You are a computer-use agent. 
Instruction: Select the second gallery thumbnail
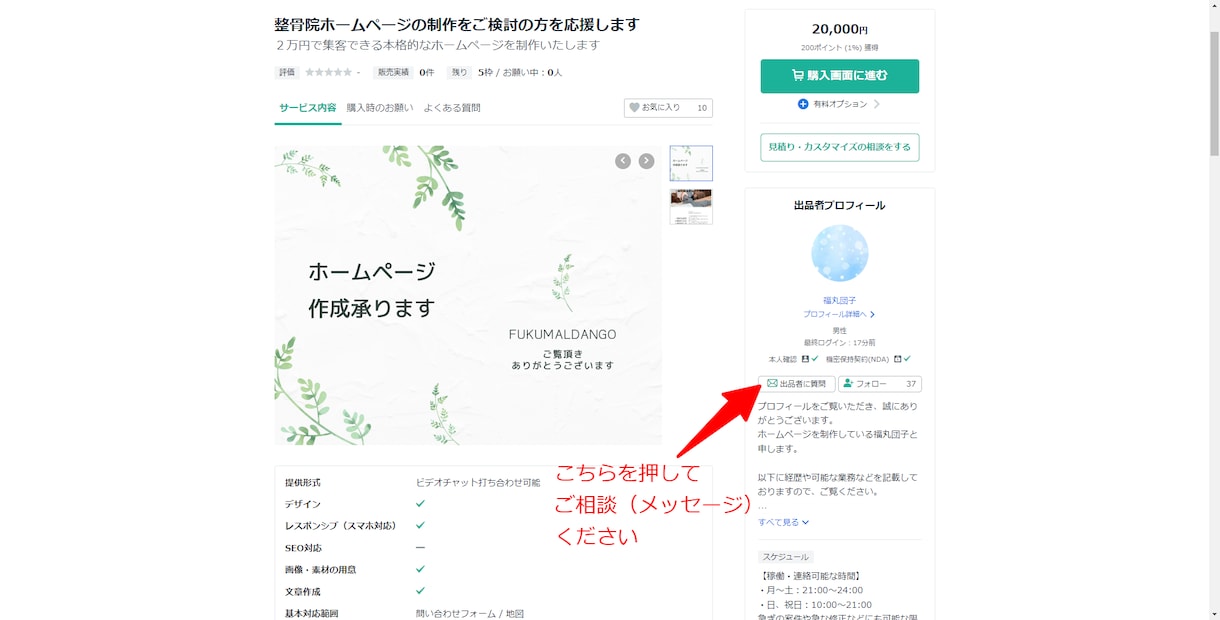[x=691, y=206]
